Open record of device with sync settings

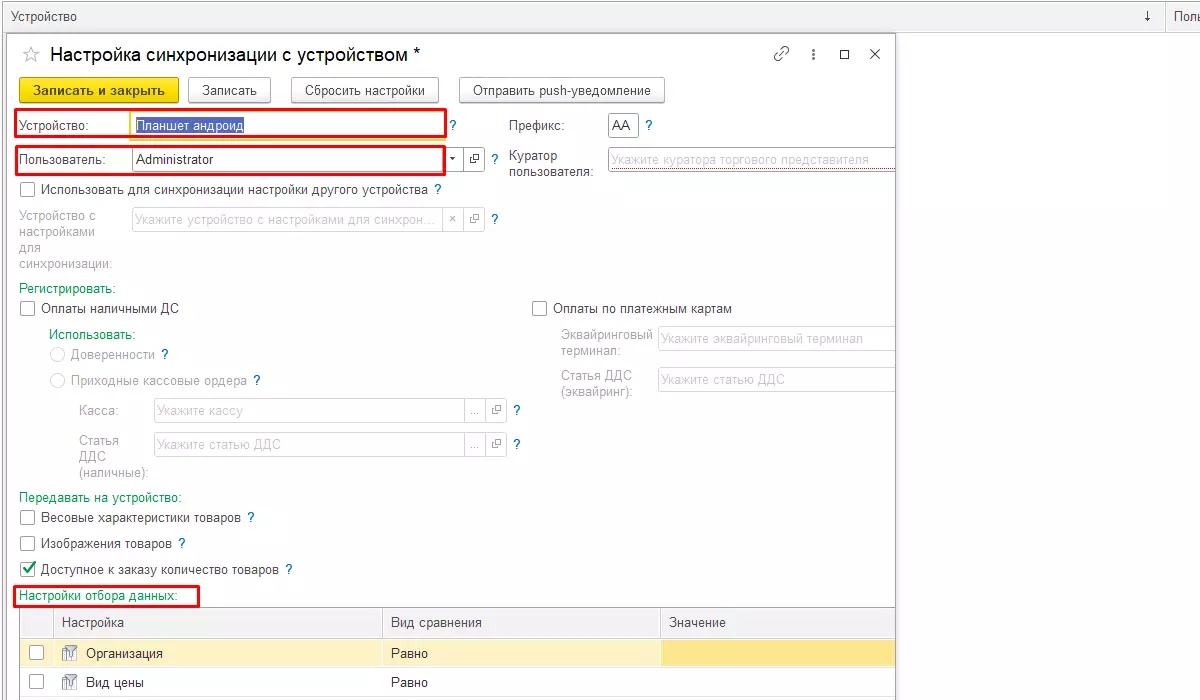475,219
